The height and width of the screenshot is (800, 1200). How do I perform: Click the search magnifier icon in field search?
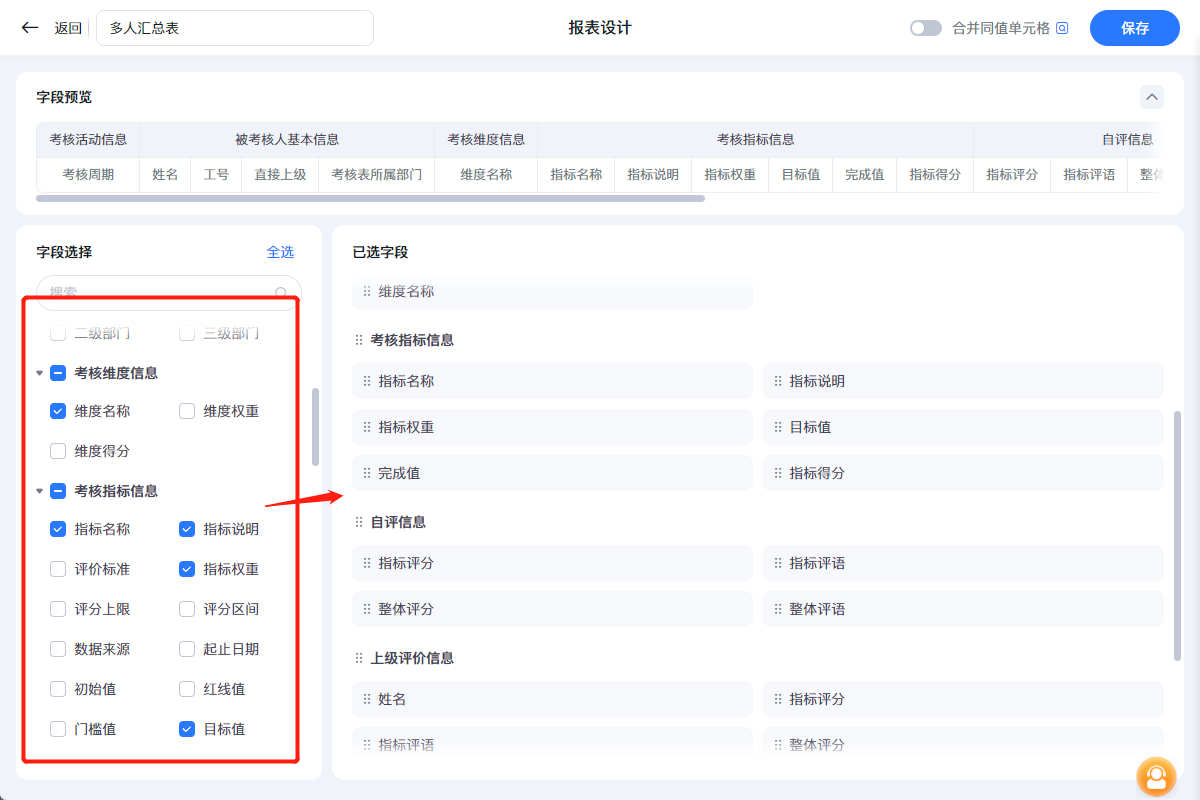[x=282, y=293]
